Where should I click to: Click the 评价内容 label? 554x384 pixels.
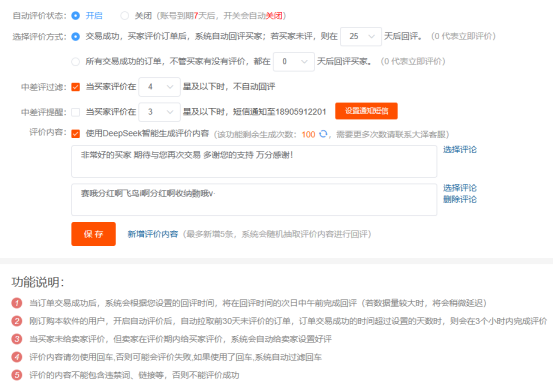pos(48,132)
